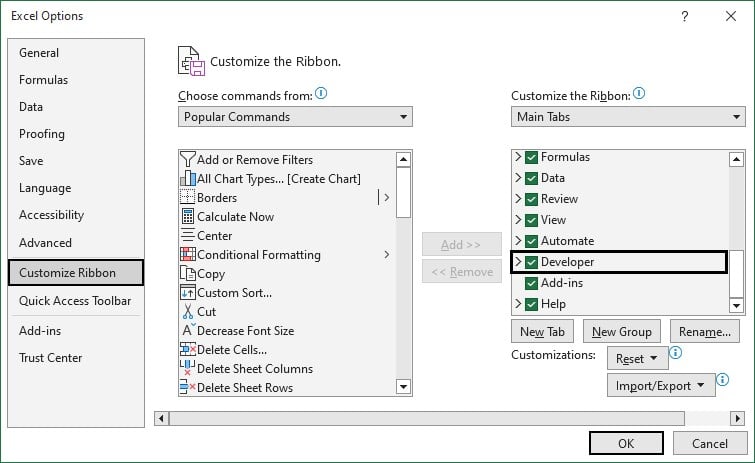Image resolution: width=755 pixels, height=463 pixels.
Task: Click the Add >> button
Action: coord(461,244)
